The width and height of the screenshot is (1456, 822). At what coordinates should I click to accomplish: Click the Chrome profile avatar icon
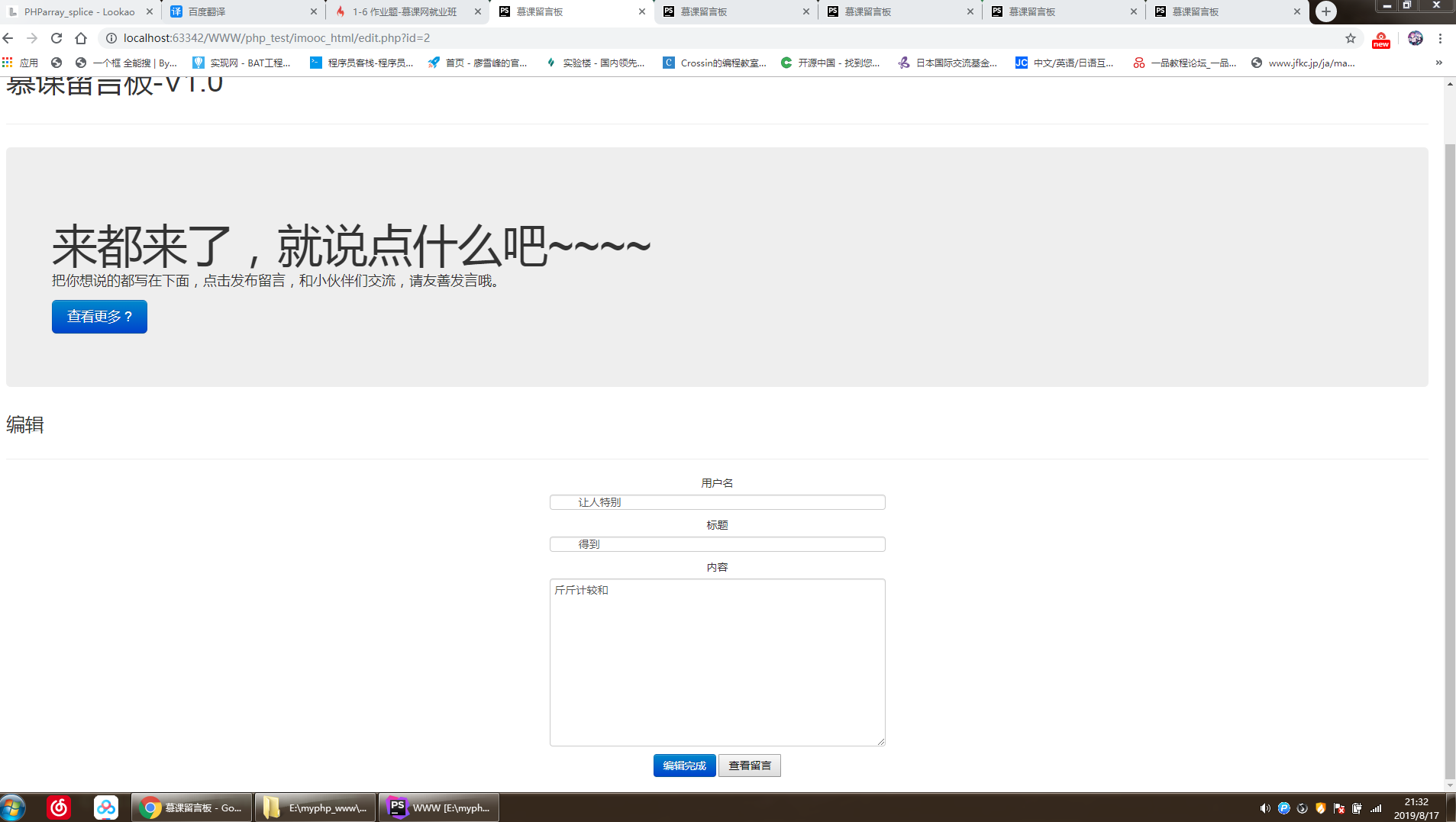[1414, 37]
